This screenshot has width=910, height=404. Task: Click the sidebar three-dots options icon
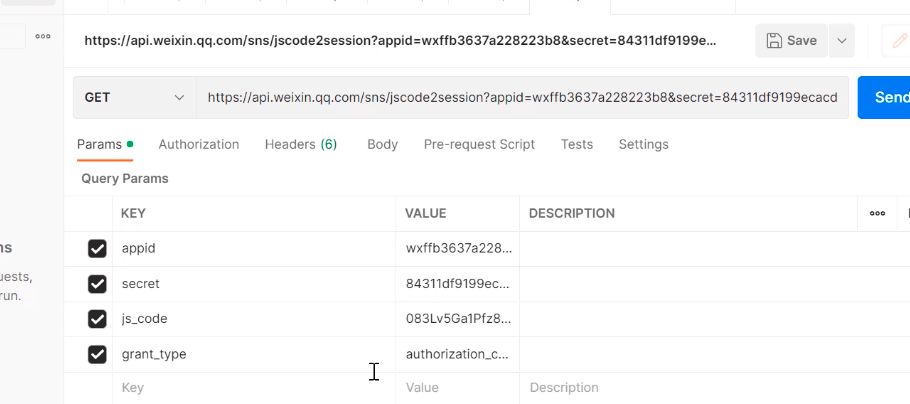(x=43, y=36)
